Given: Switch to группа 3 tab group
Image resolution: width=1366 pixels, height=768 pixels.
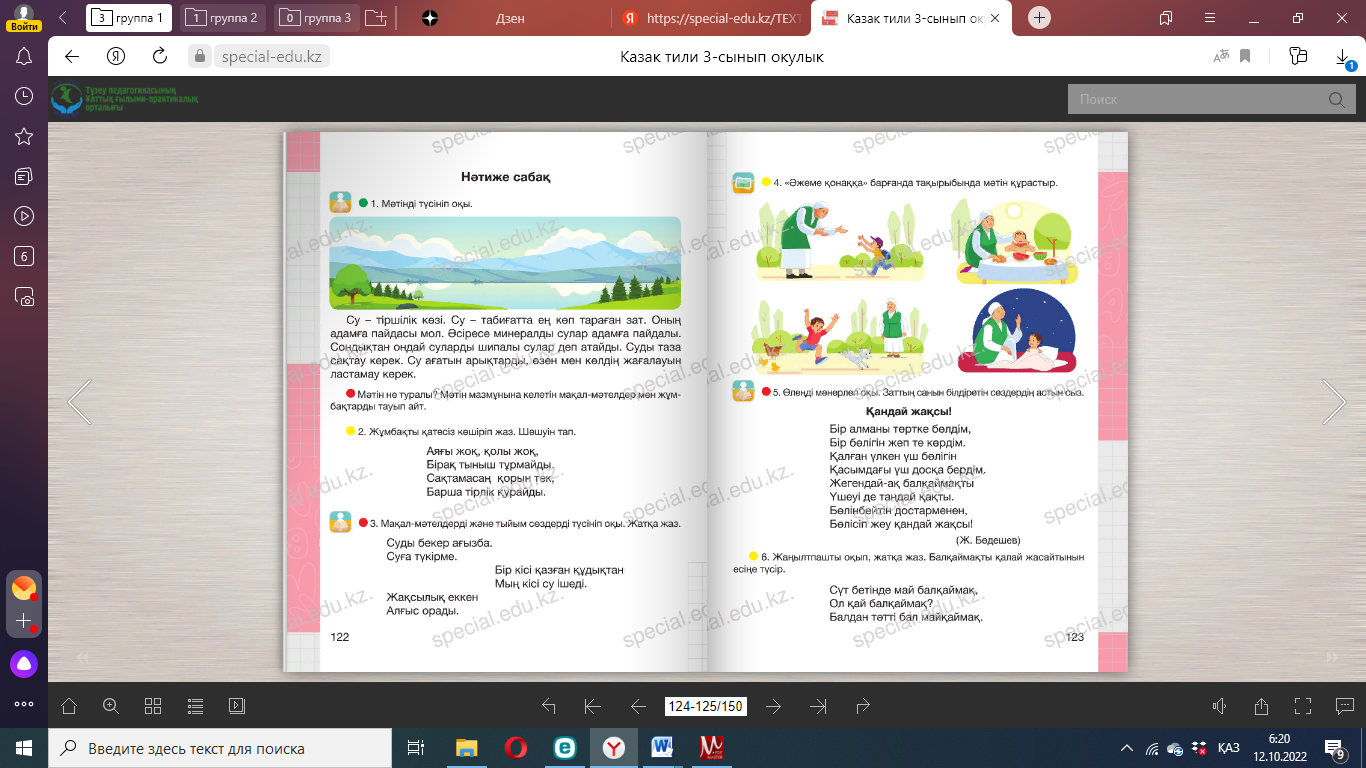Looking at the screenshot, I should tap(317, 18).
